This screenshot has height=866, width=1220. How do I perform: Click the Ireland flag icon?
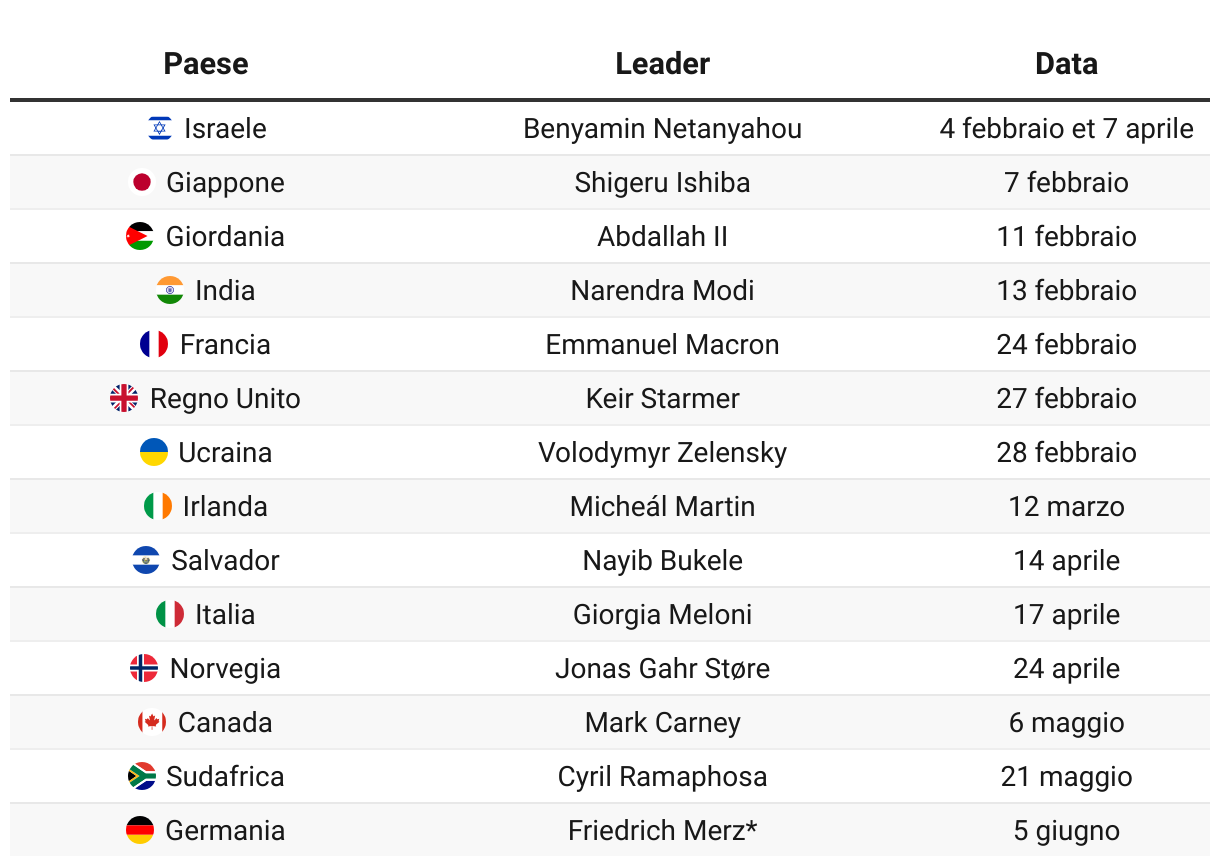coord(157,506)
